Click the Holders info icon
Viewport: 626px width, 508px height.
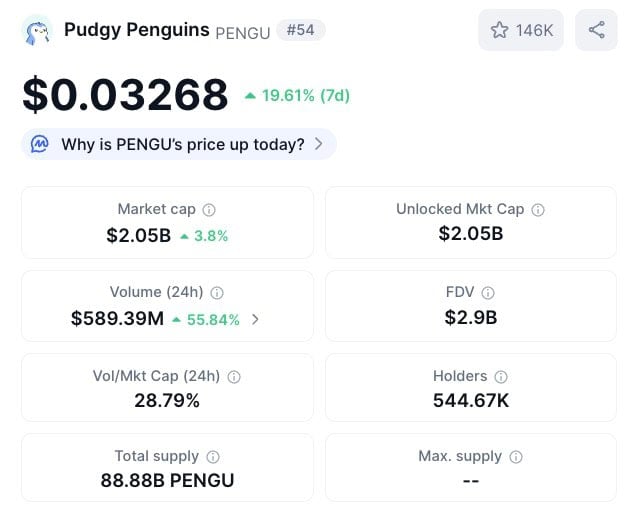(501, 377)
